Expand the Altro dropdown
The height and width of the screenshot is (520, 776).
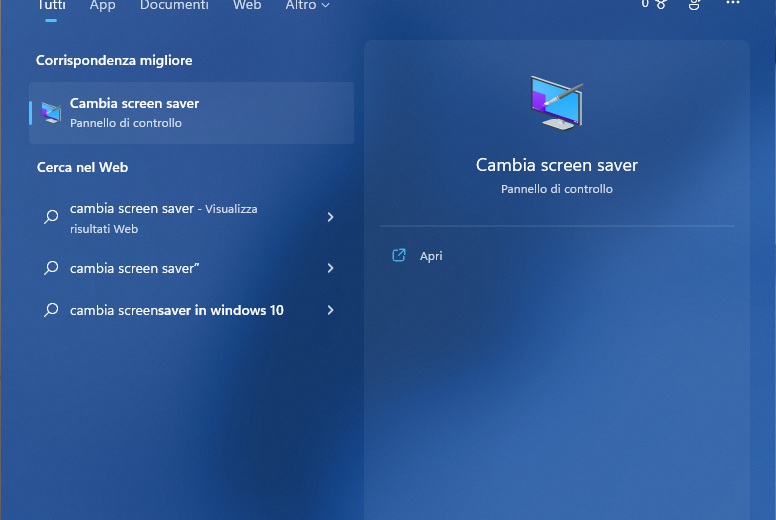tap(307, 5)
